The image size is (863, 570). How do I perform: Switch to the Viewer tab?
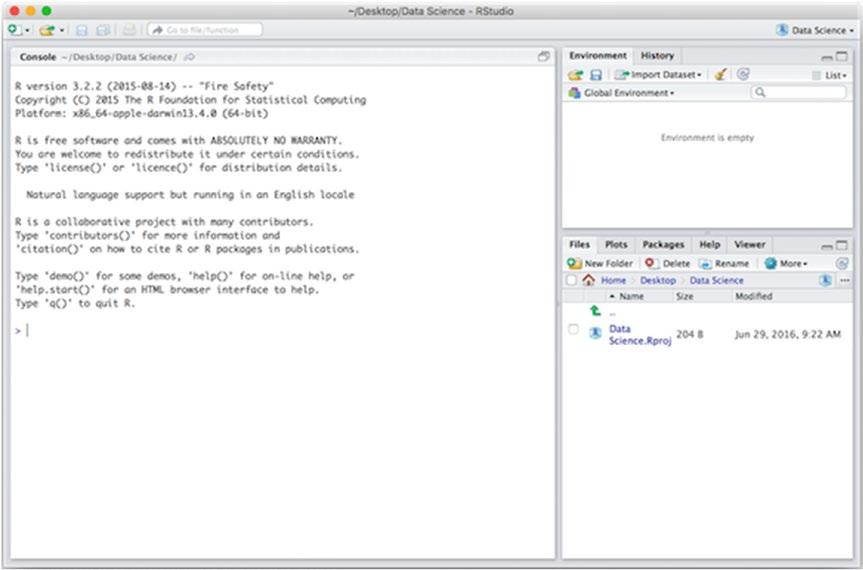click(750, 244)
